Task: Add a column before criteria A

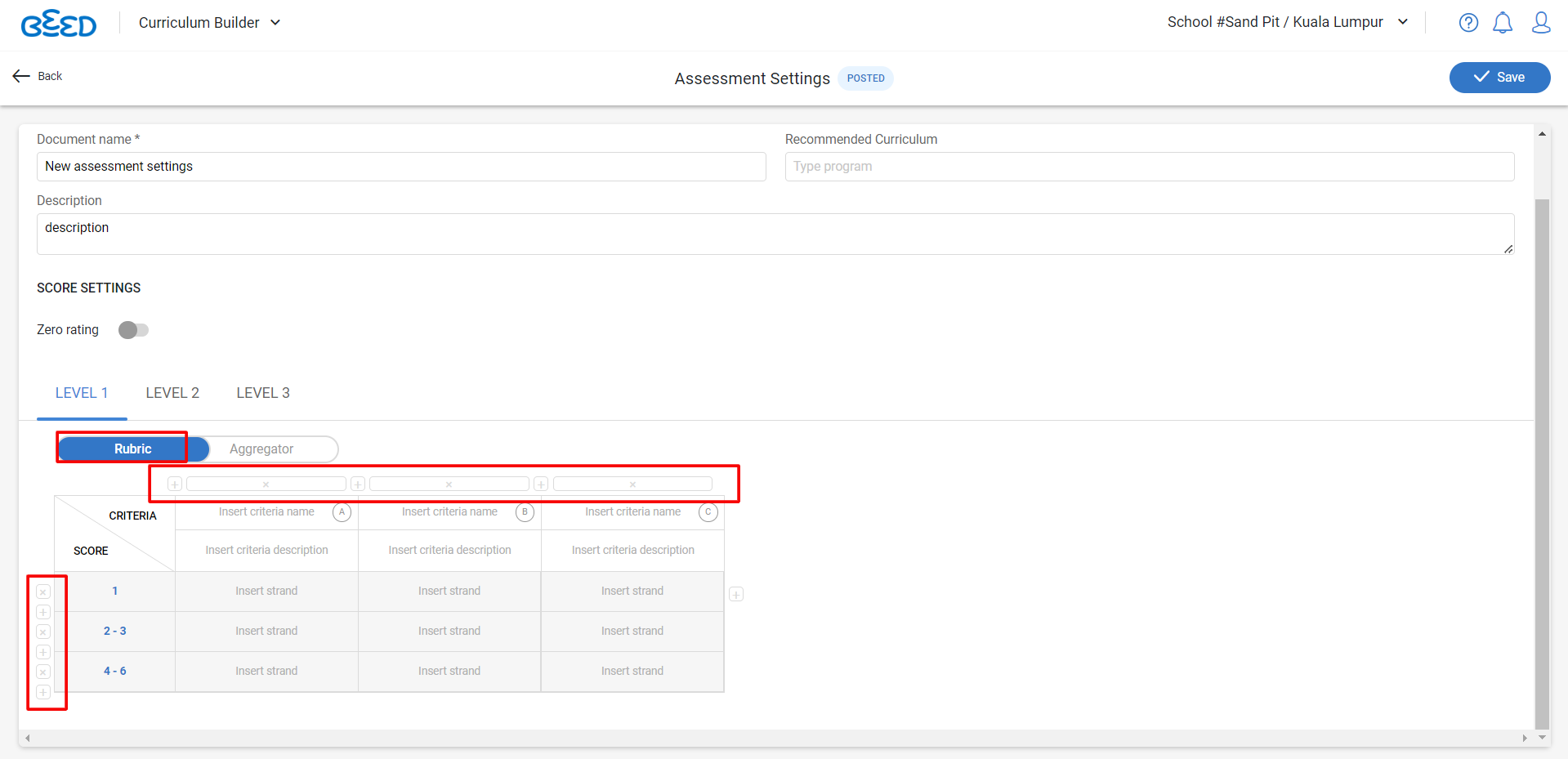Action: pyautogui.click(x=175, y=484)
